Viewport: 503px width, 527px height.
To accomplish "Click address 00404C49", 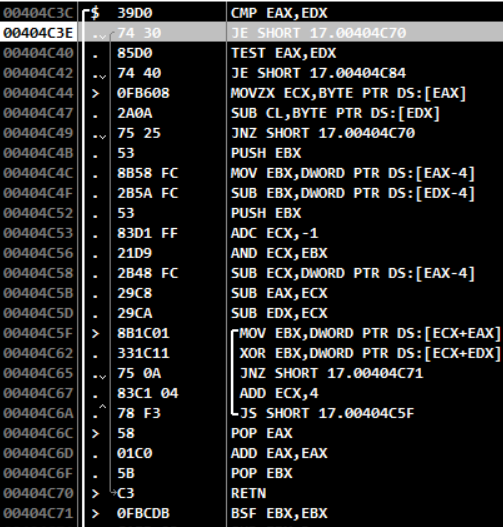I will pos(38,133).
